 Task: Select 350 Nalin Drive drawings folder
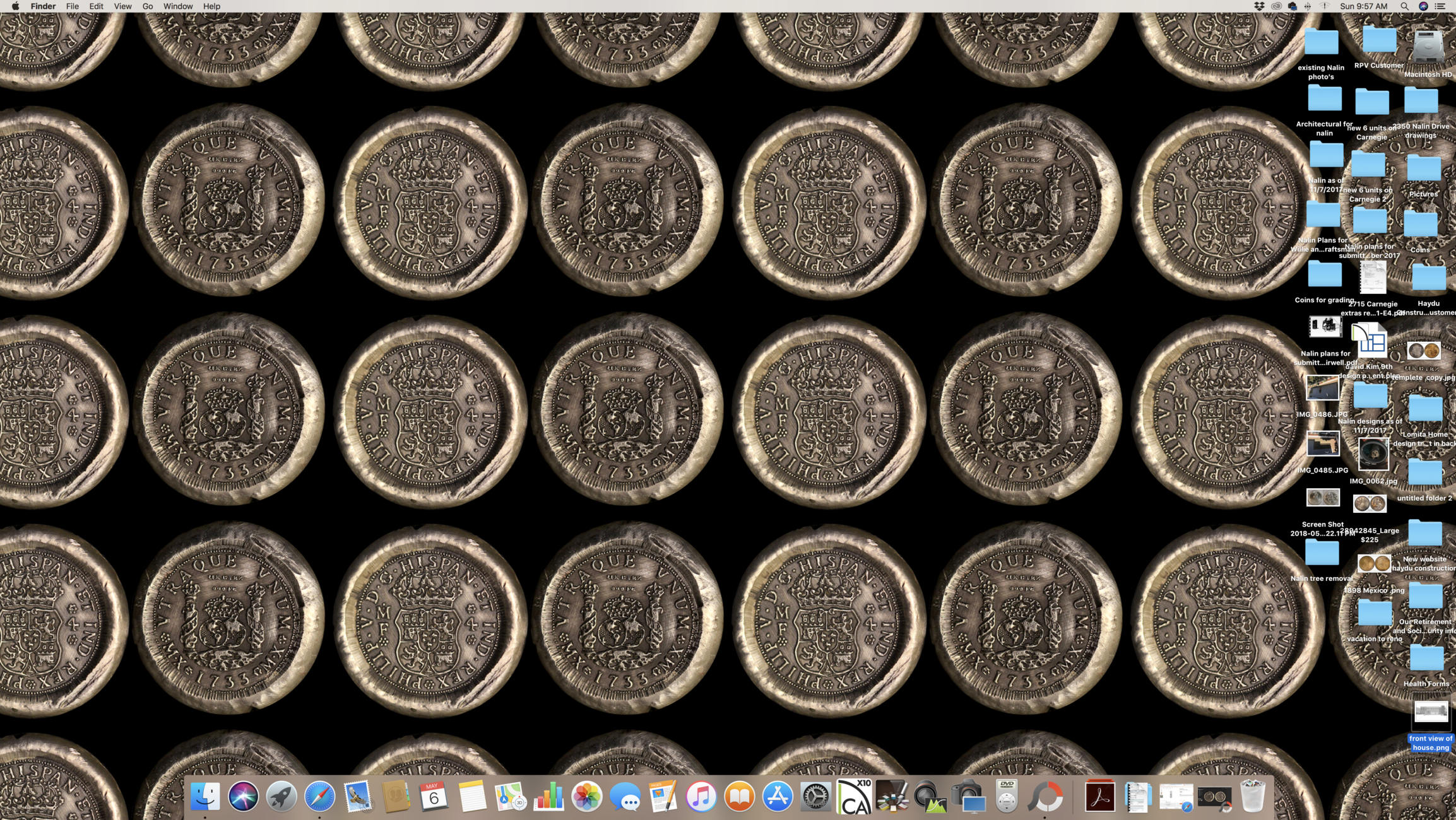1421,100
